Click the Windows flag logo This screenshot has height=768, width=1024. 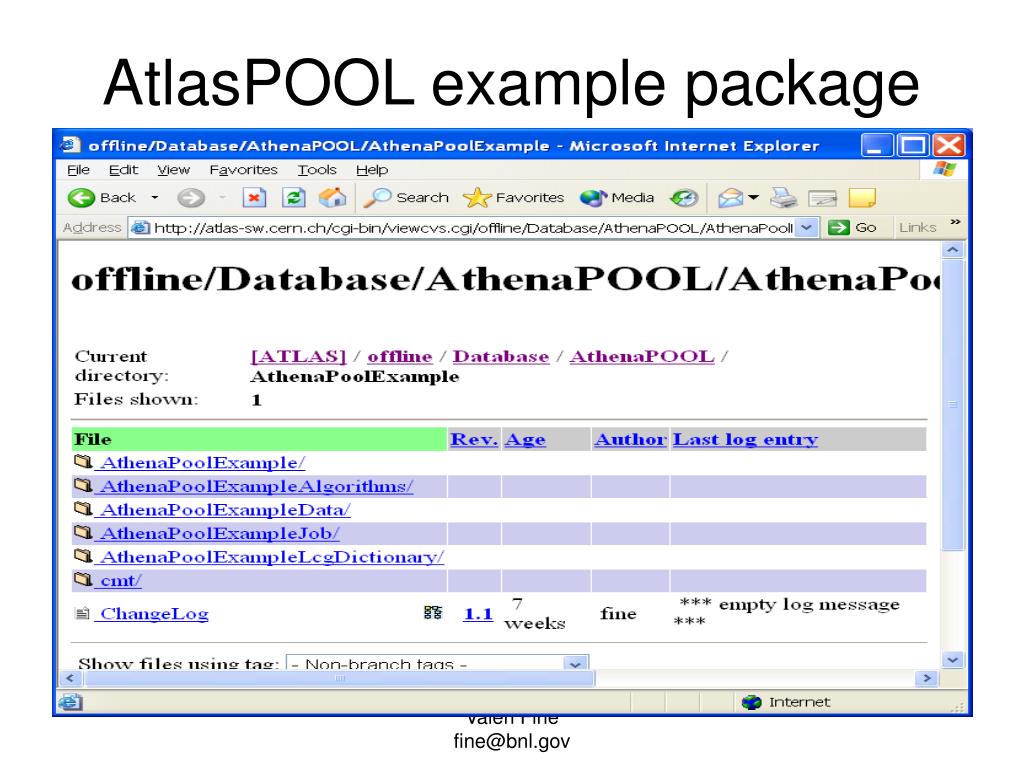pyautogui.click(x=944, y=169)
